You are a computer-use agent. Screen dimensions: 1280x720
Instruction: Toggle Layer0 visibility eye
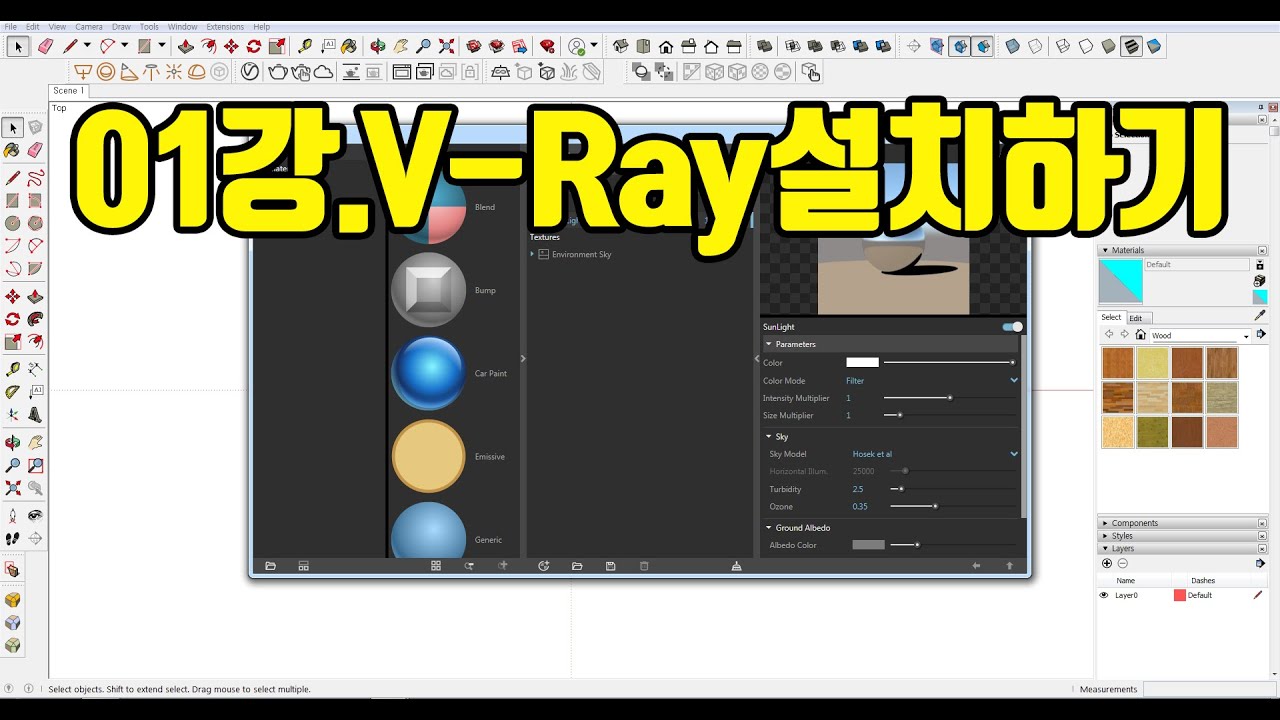point(1104,595)
